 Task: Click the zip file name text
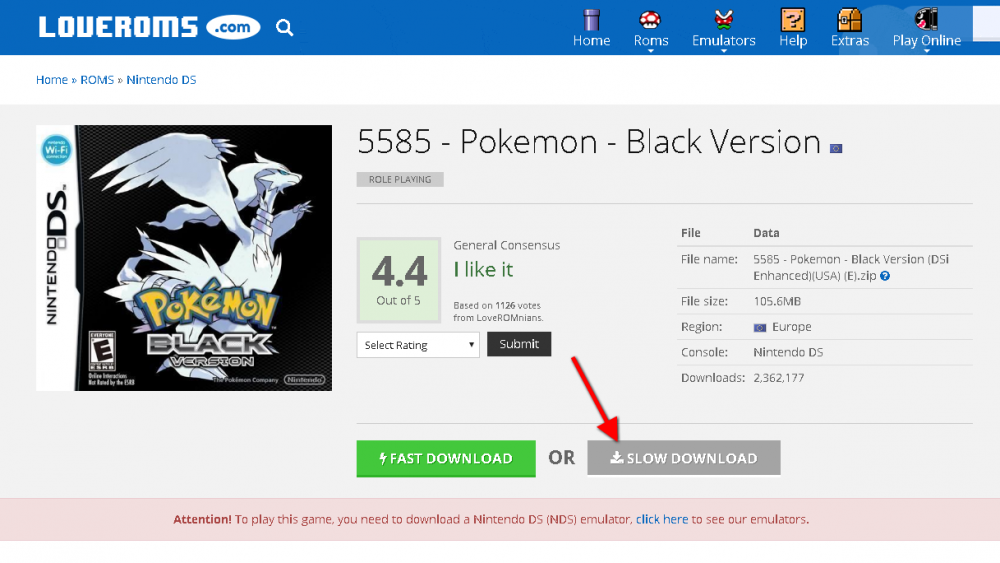(851, 267)
